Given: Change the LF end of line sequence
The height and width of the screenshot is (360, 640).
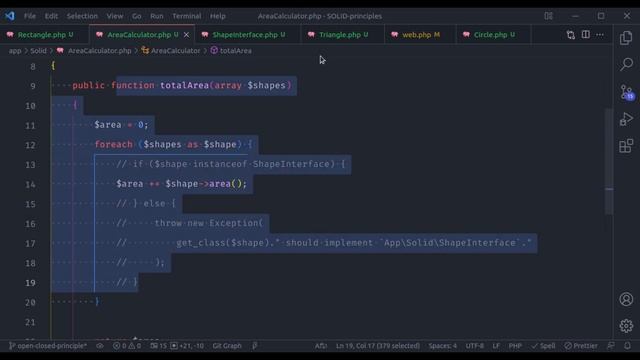Looking at the screenshot, I should coord(496,346).
